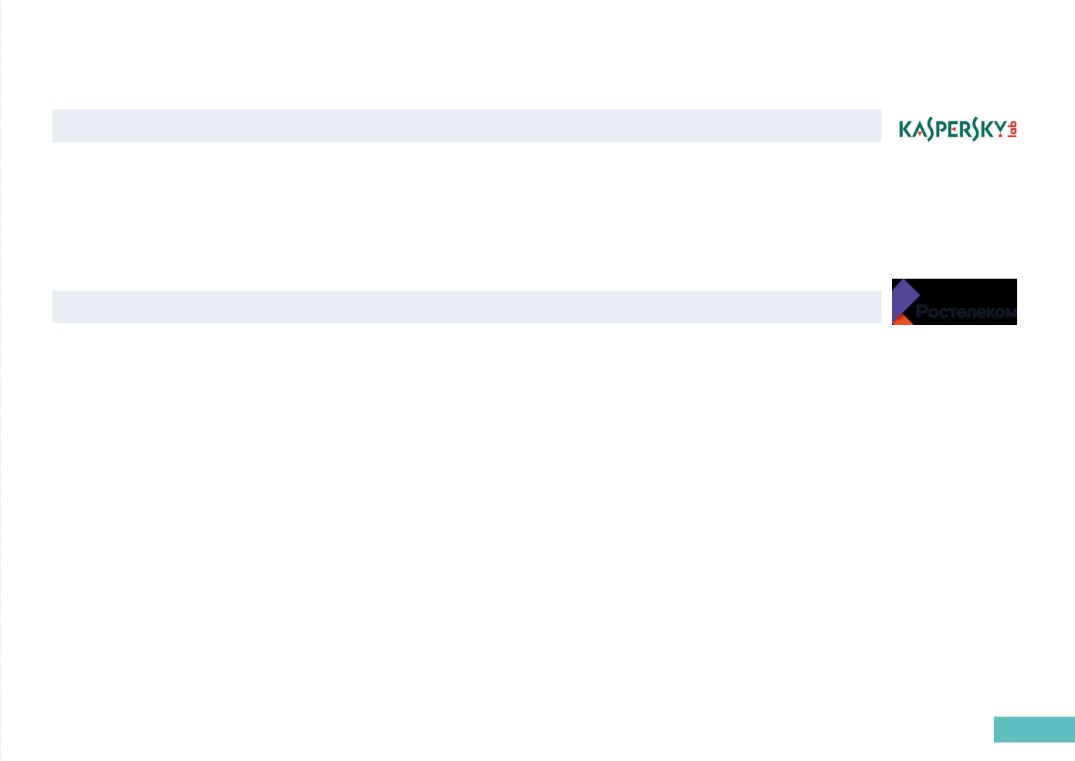The width and height of the screenshot is (1075, 761).
Task: Click the red triangle under Kaspersky's A
Action: pyautogui.click(x=919, y=133)
